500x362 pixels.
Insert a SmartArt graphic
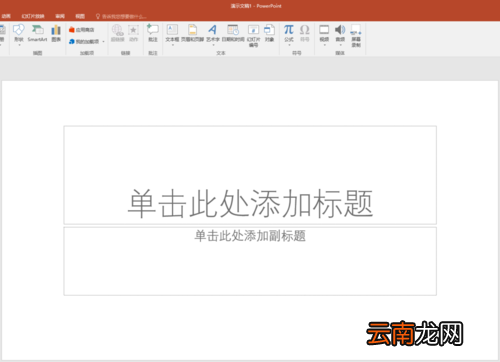point(37,33)
